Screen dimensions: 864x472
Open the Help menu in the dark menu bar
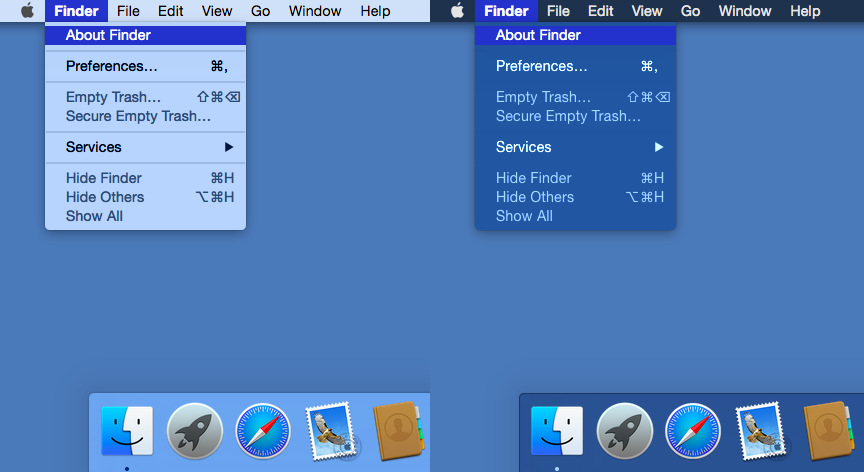805,11
